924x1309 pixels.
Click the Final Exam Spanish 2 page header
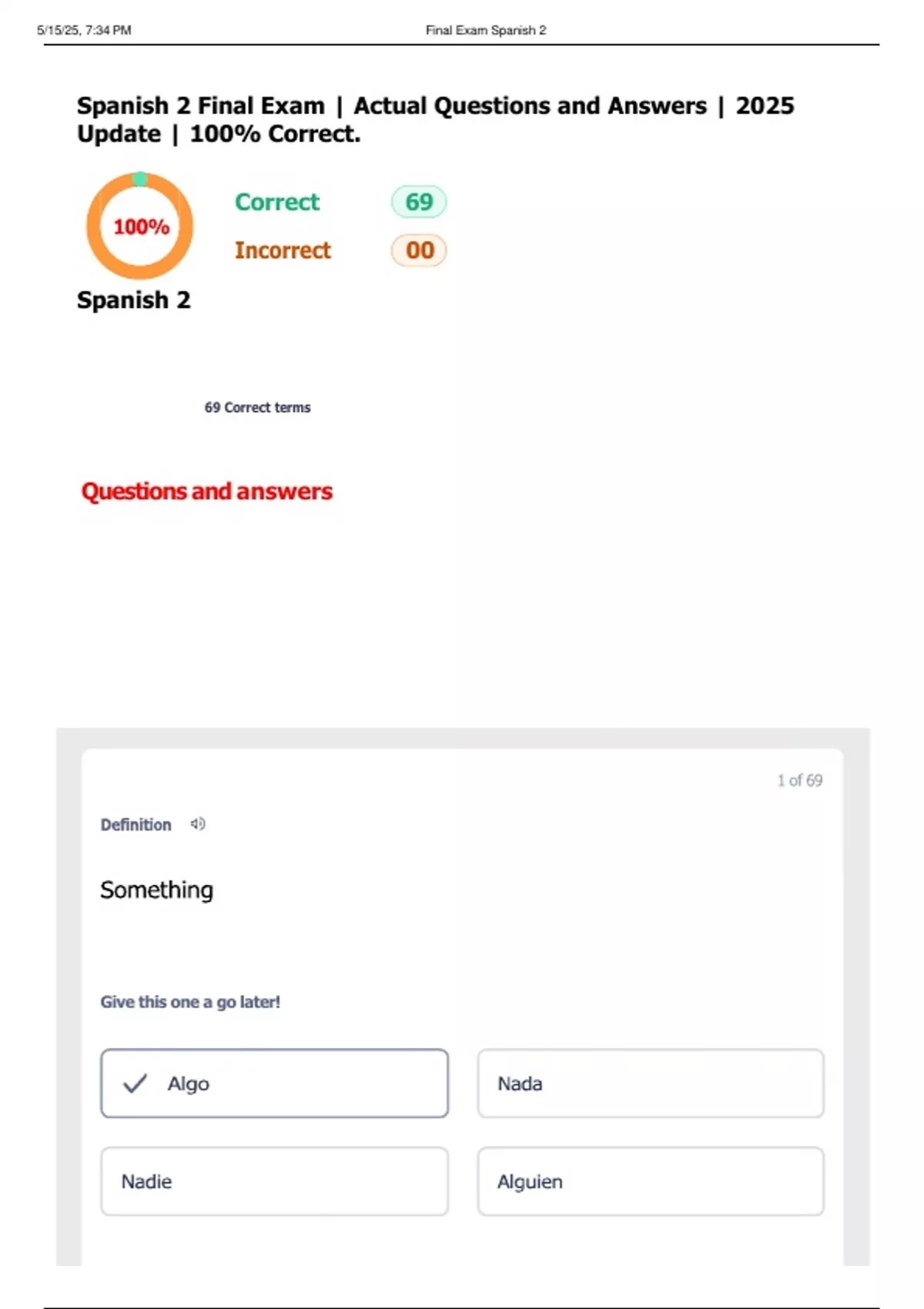click(x=486, y=30)
